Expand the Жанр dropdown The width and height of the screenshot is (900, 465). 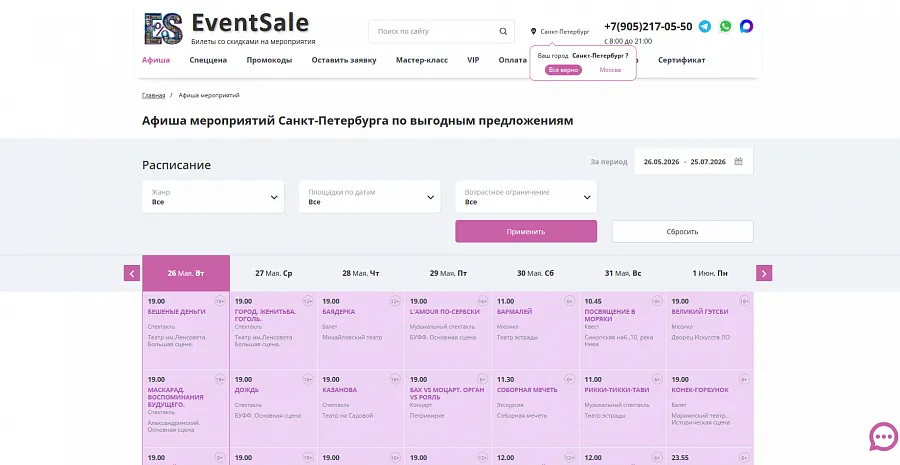tap(213, 197)
